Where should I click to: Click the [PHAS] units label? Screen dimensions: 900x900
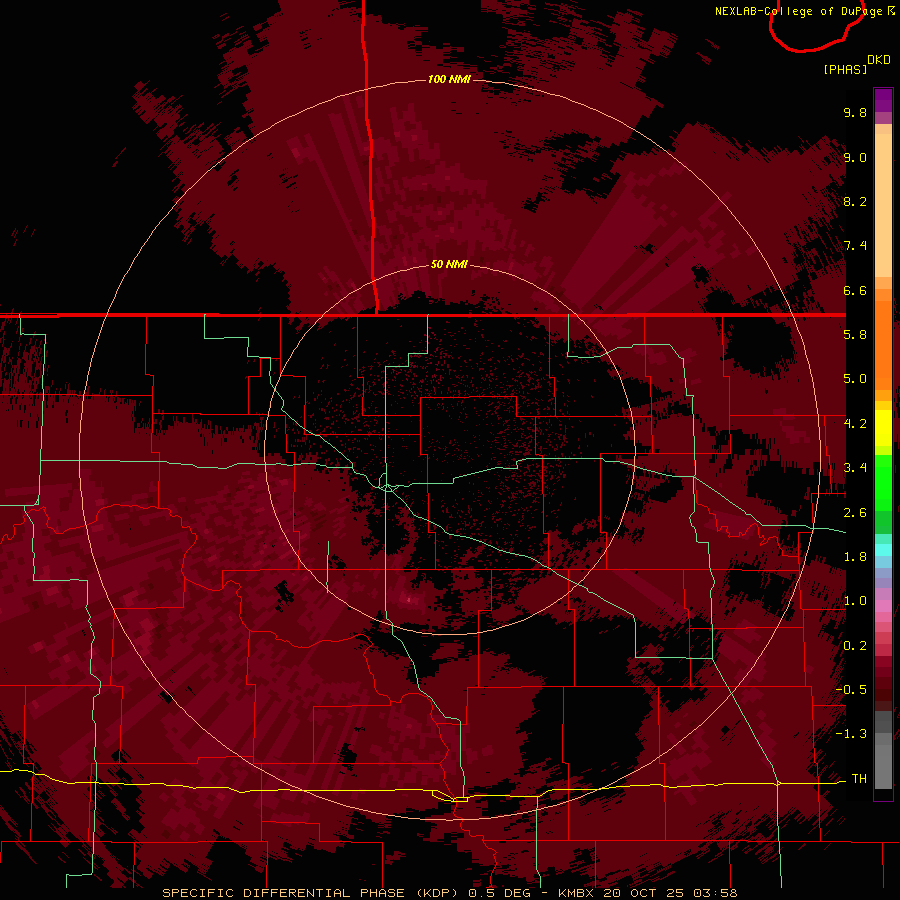click(845, 70)
